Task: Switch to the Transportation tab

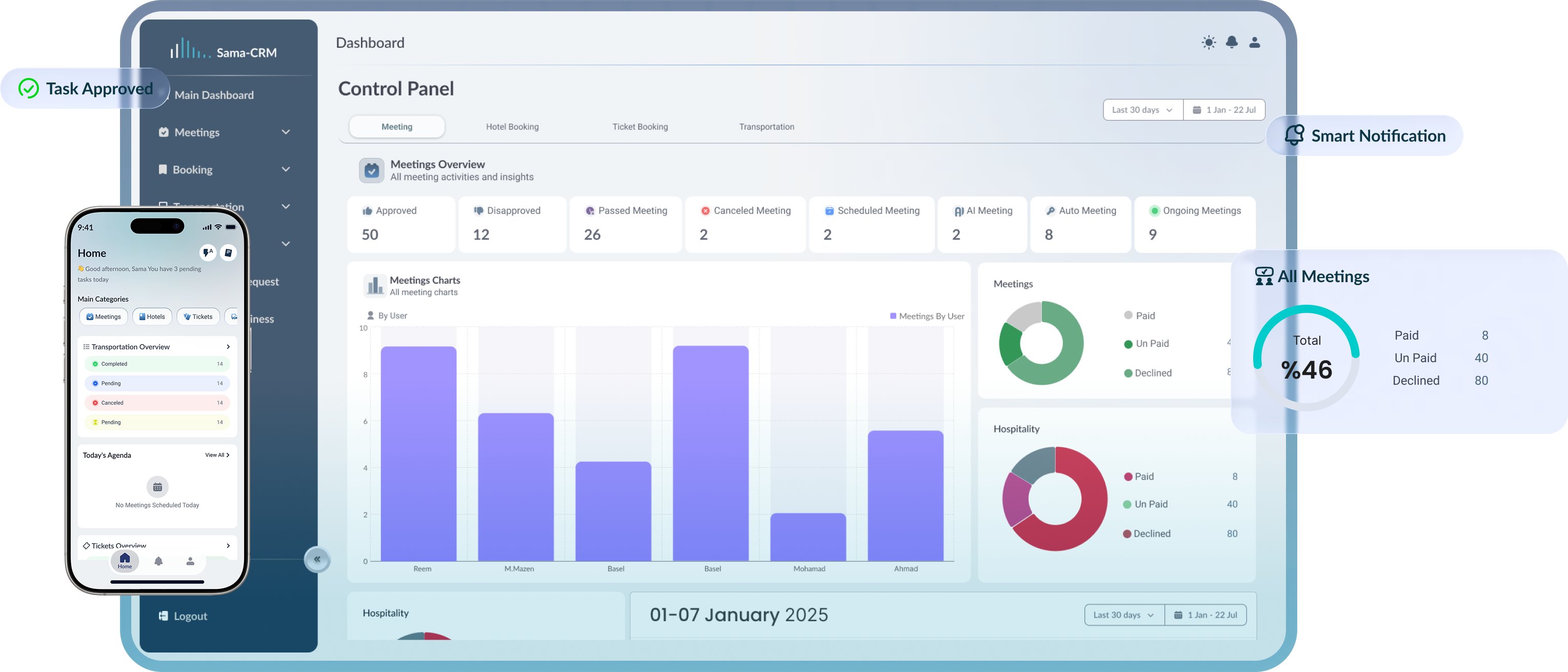Action: coord(767,127)
